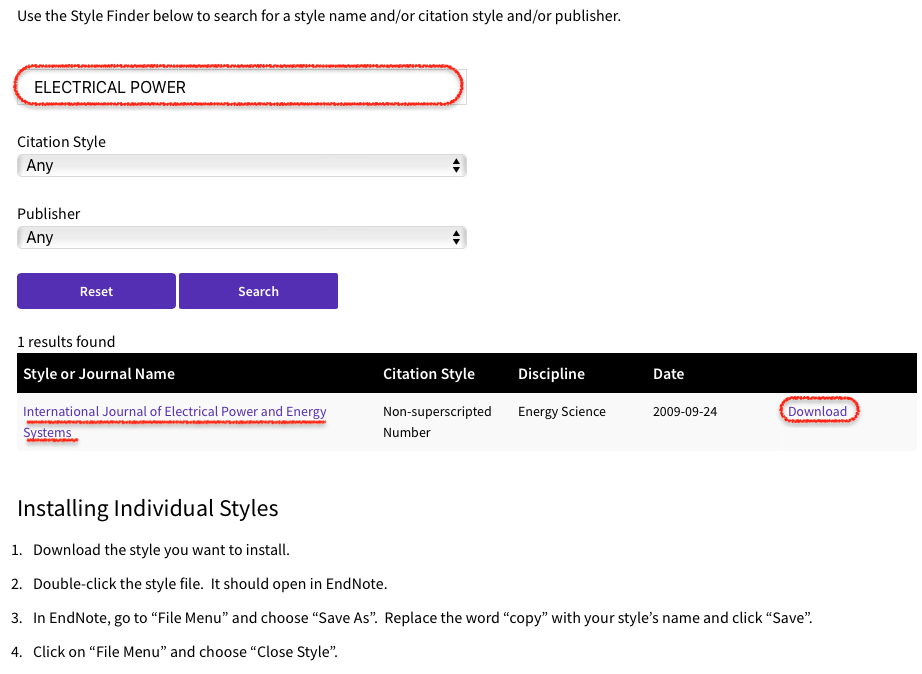Select the 'Citation Style' field label
Screen dimensions: 922x674
coord(62,142)
